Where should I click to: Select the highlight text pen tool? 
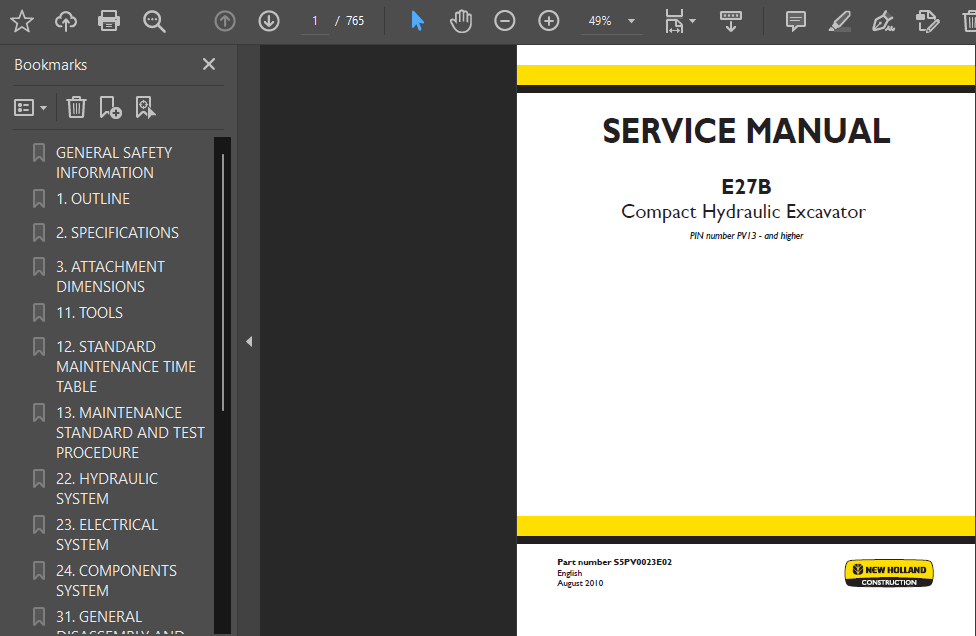(x=840, y=21)
